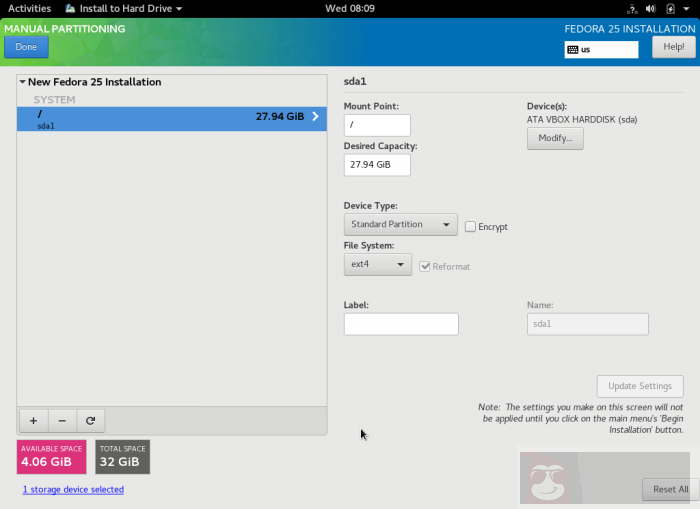
Task: Click the battery power icon in top bar
Action: pos(670,8)
